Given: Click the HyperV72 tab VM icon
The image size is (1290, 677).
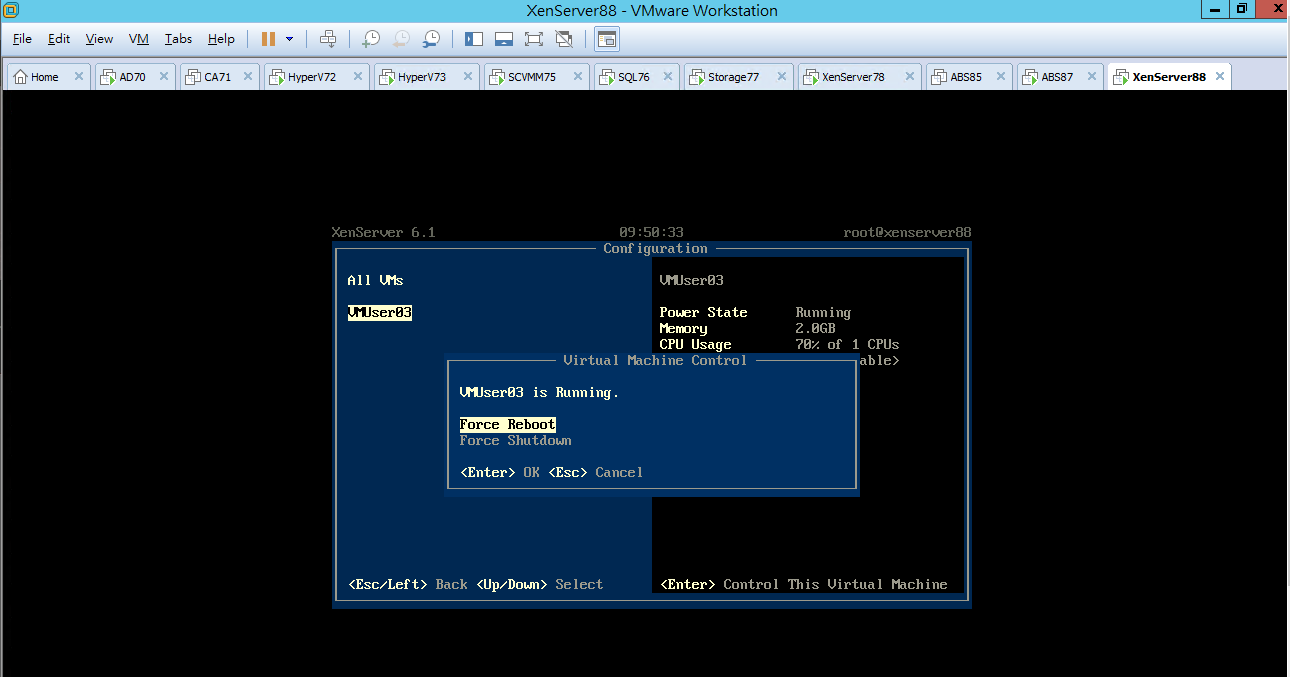Looking at the screenshot, I should pos(277,77).
